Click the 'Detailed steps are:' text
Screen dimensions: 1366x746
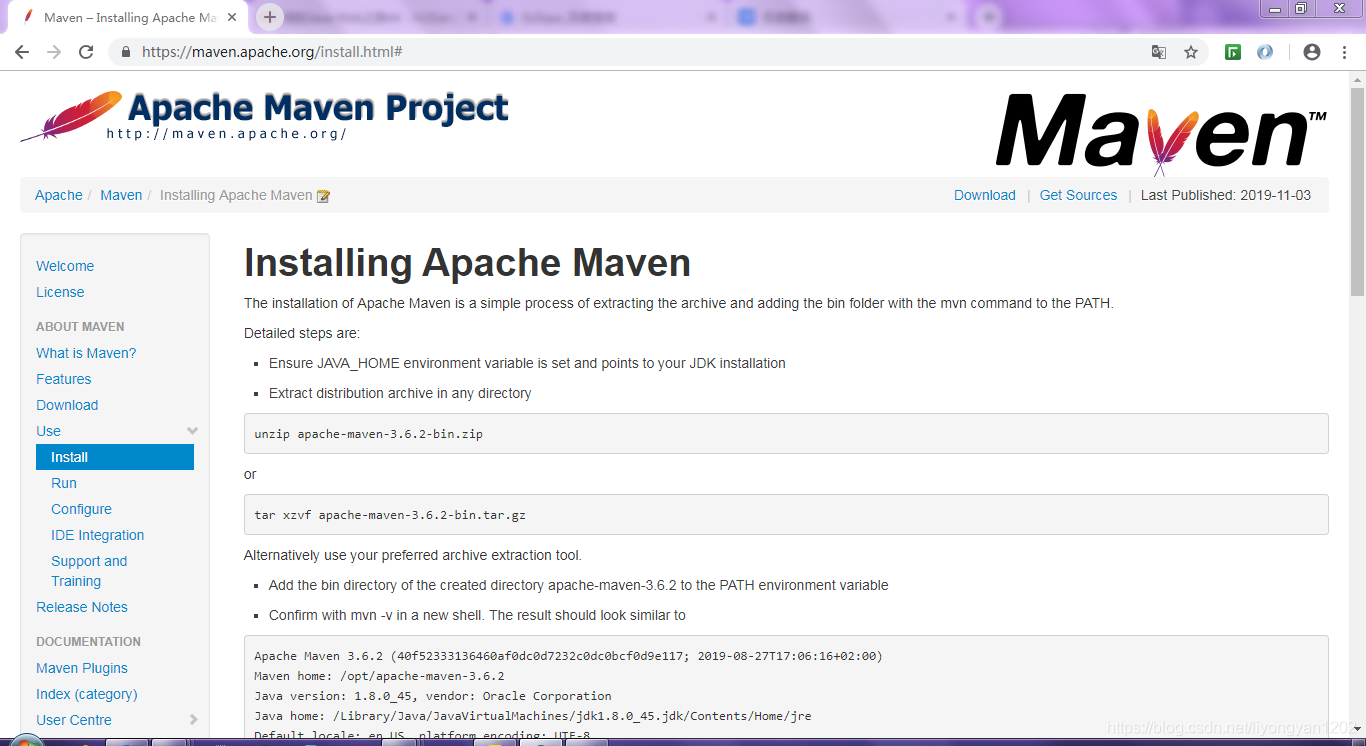(x=302, y=333)
